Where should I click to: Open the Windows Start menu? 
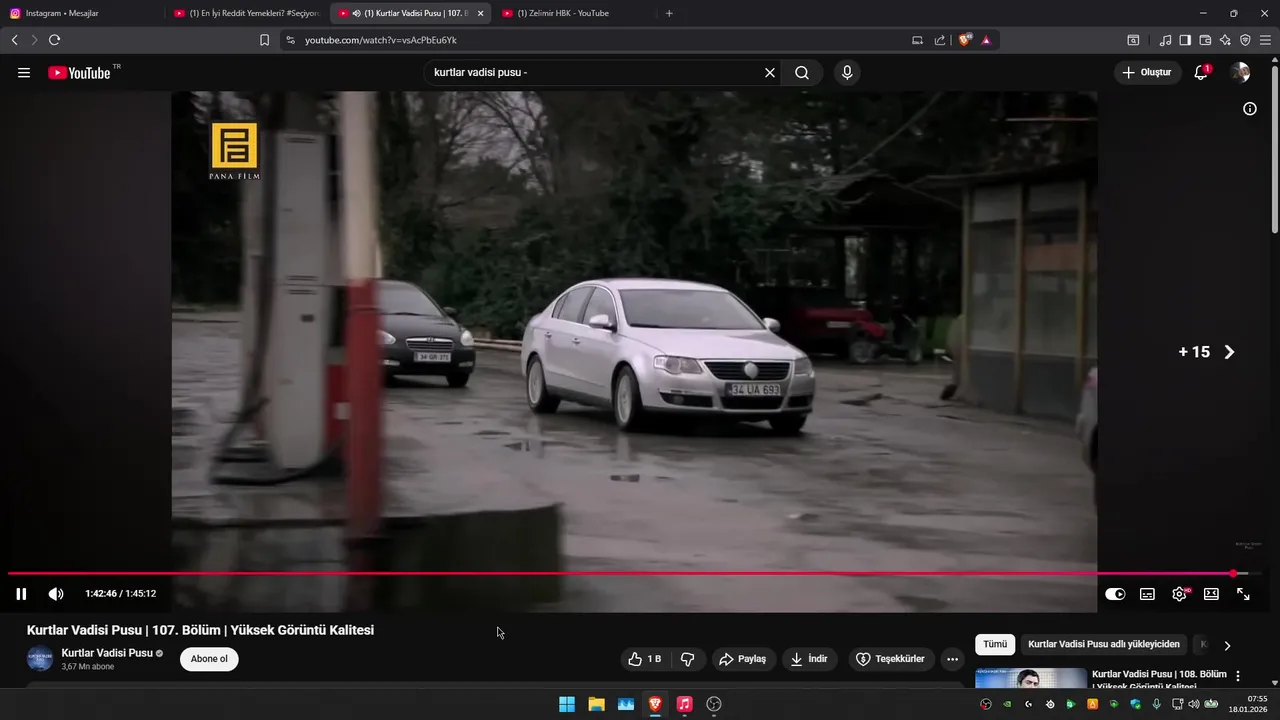click(567, 704)
